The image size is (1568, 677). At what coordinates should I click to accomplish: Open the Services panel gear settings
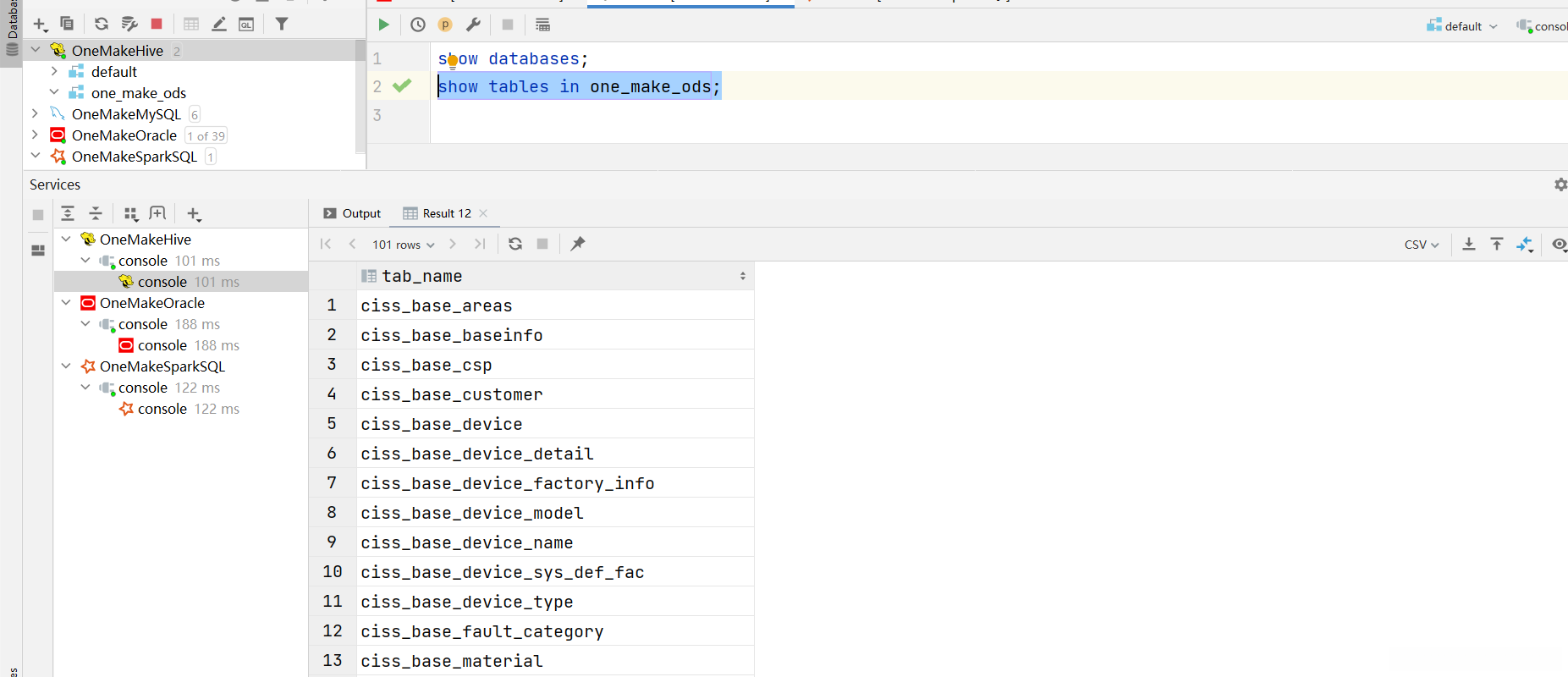click(1560, 184)
